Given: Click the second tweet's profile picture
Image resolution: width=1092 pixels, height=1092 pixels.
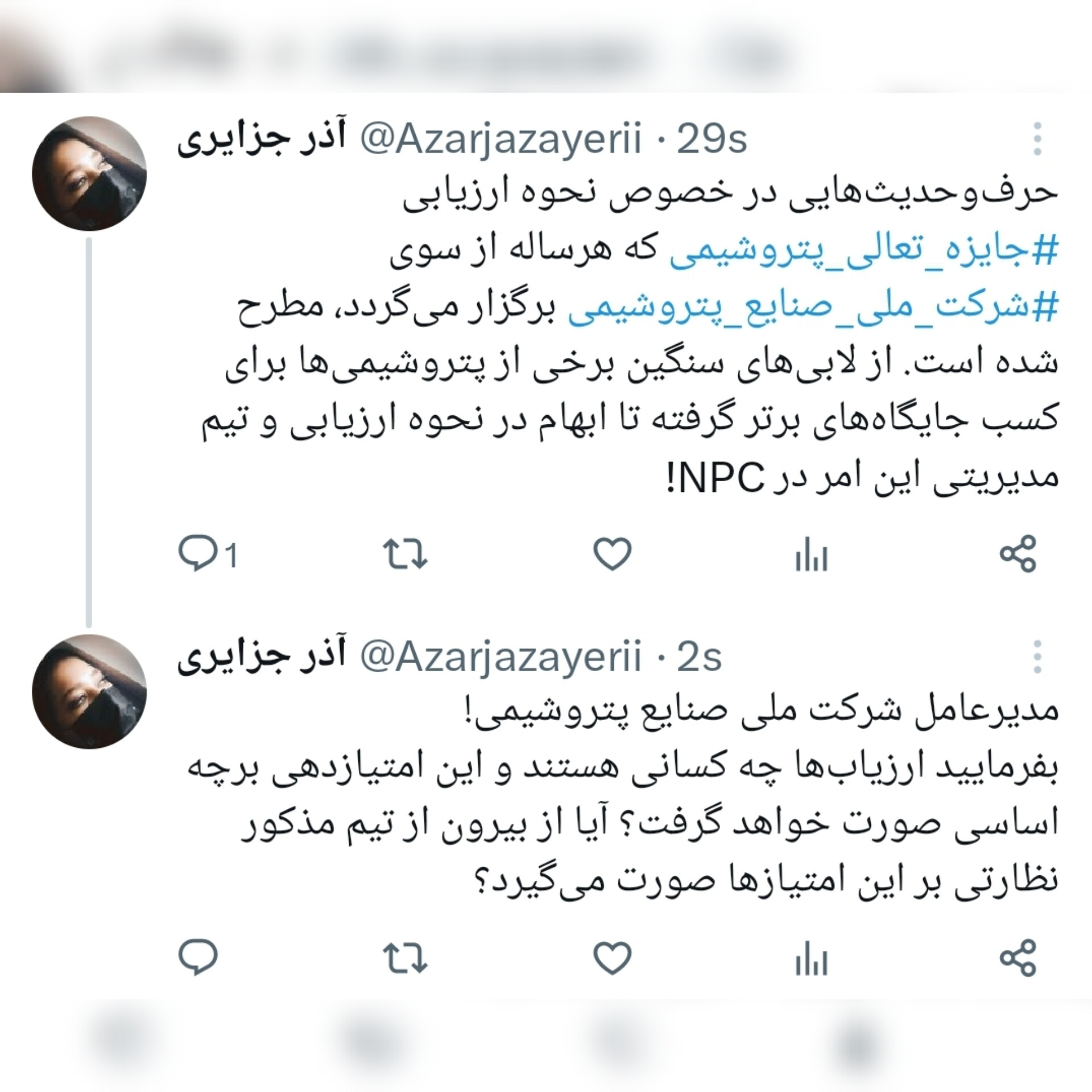Looking at the screenshot, I should point(89,692).
